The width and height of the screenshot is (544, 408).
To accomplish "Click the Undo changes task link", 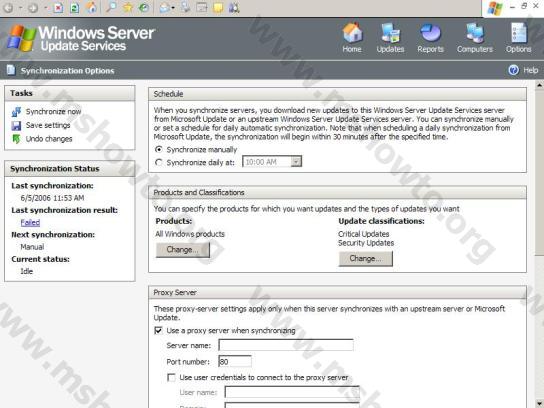I will click(x=49, y=139).
